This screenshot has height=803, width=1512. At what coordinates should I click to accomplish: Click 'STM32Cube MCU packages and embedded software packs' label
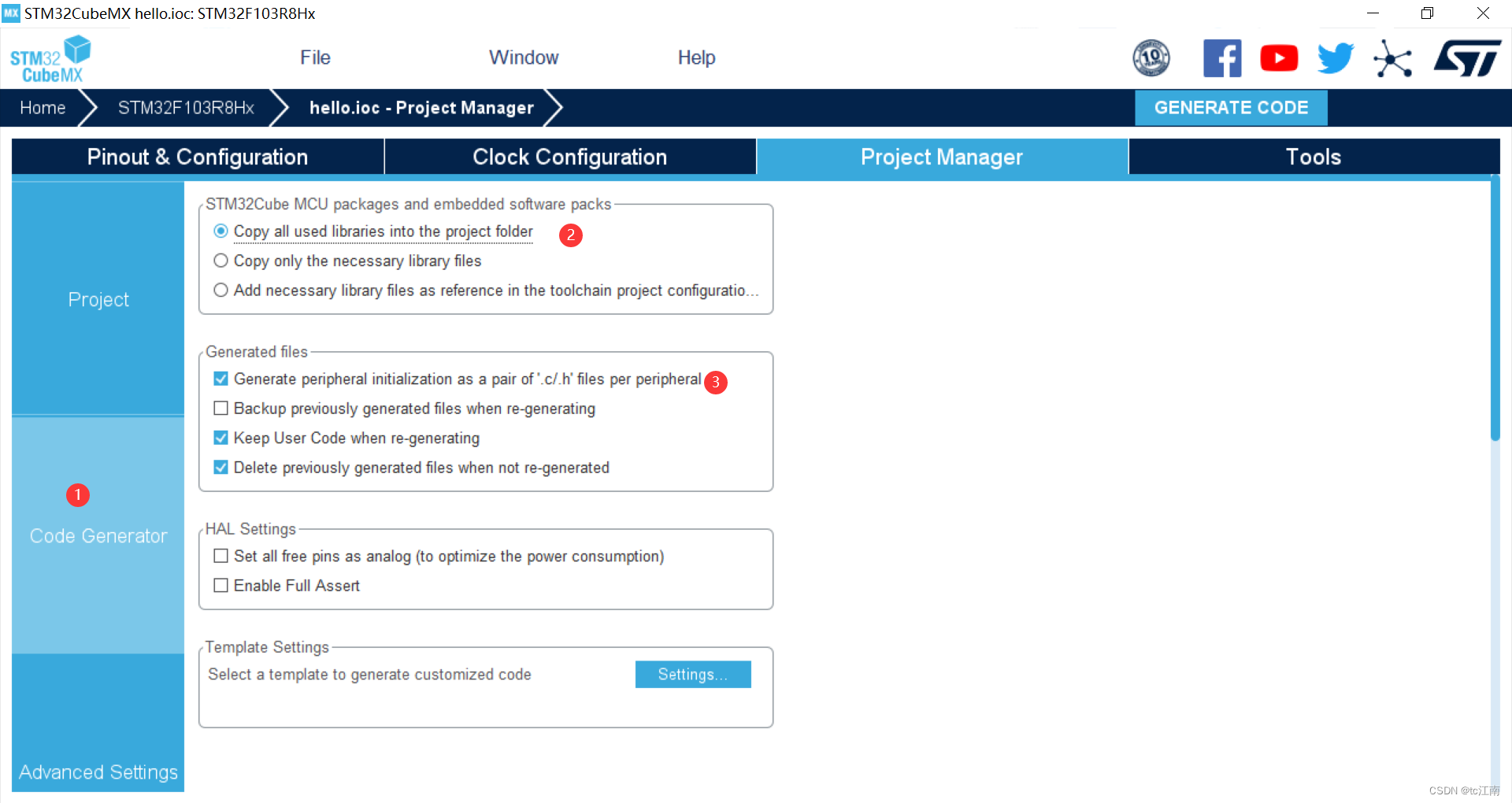click(x=408, y=204)
